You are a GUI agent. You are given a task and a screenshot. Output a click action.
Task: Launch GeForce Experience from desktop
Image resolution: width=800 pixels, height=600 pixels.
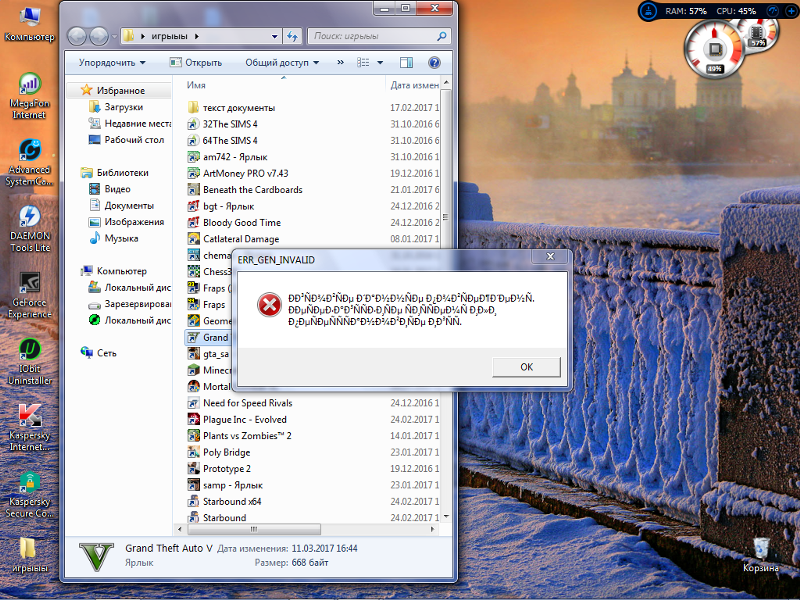coord(29,284)
